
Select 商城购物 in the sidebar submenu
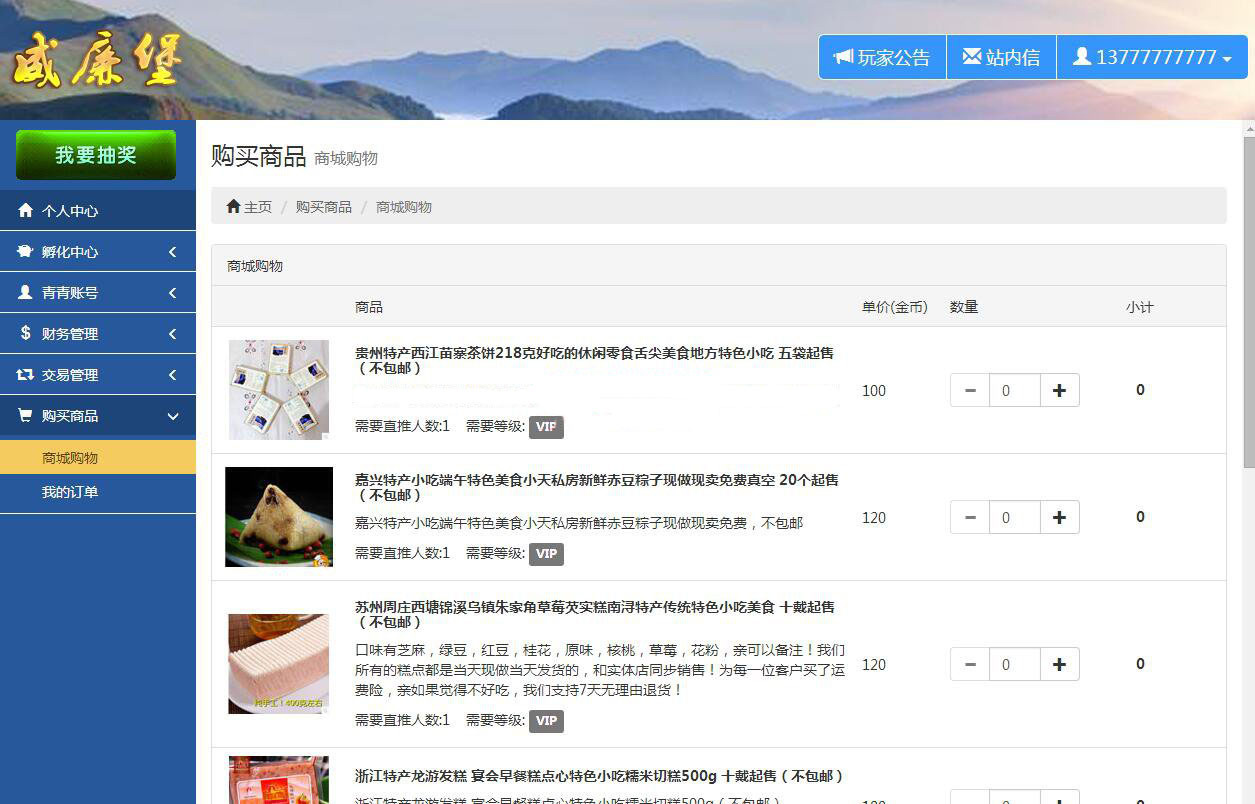pos(70,458)
